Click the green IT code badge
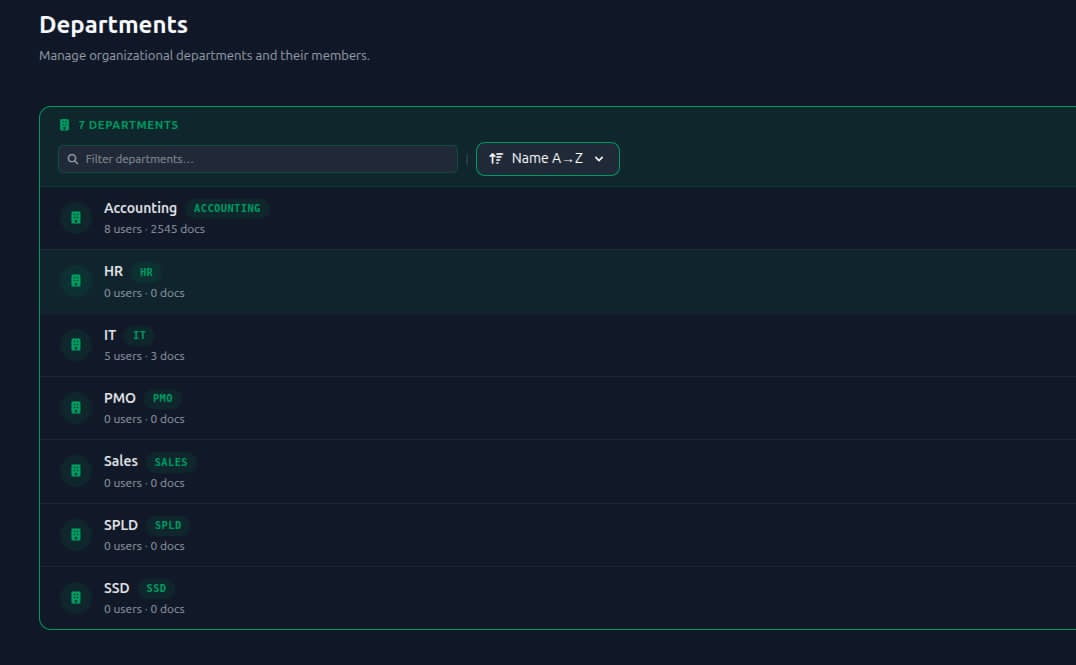1076x665 pixels. click(139, 335)
